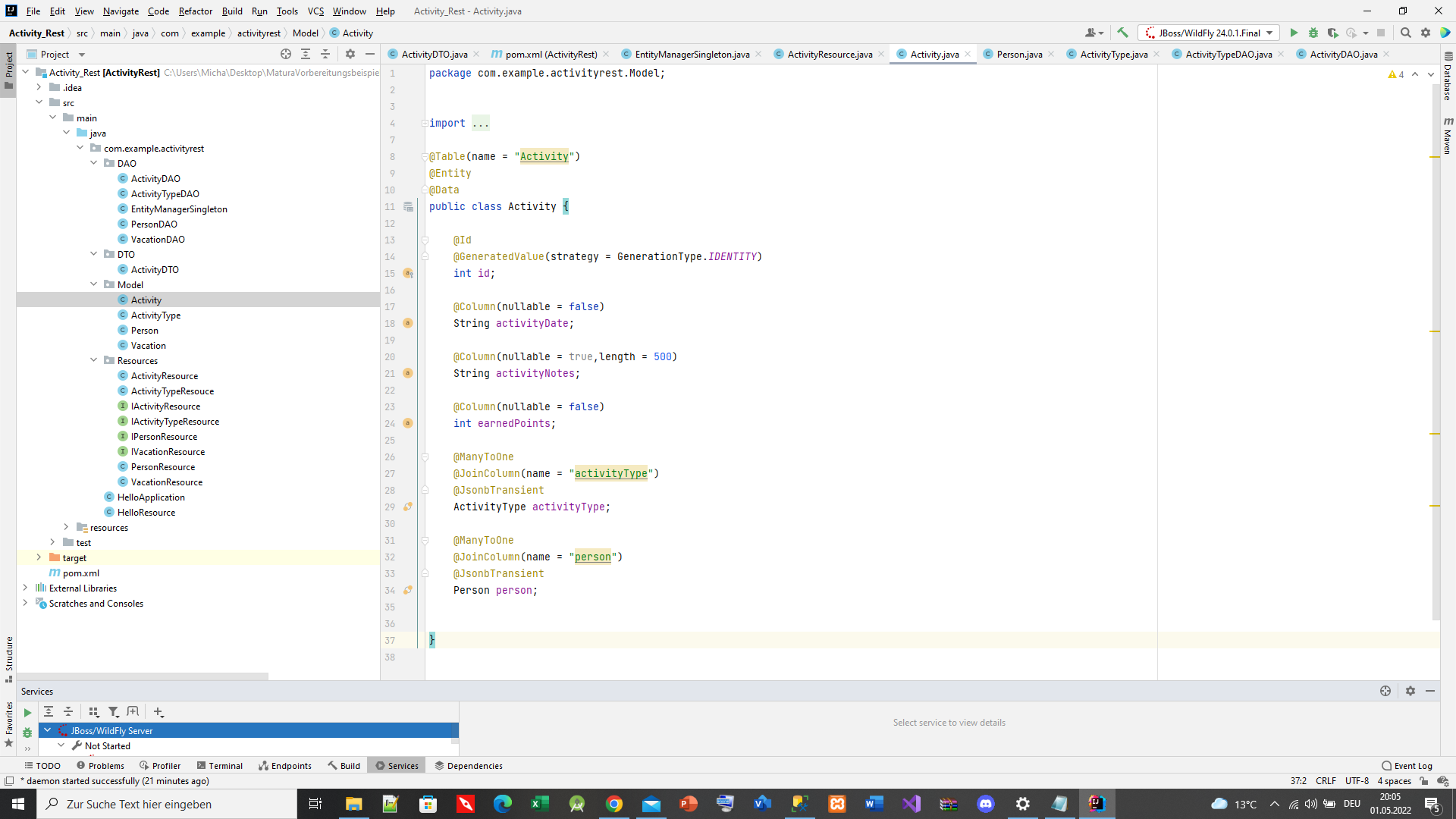
Task: Switch to ActivityResource.java tab
Action: pyautogui.click(x=829, y=54)
